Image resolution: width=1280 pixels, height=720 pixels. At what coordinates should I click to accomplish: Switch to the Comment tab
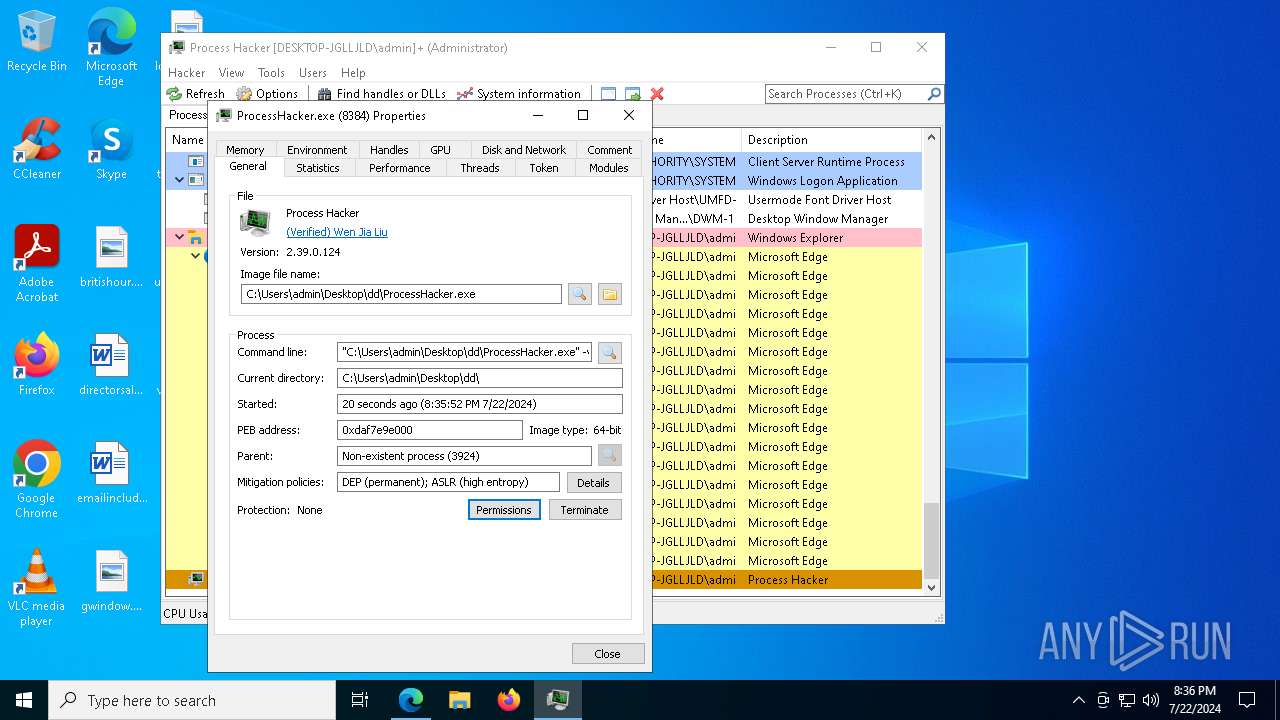coord(610,150)
